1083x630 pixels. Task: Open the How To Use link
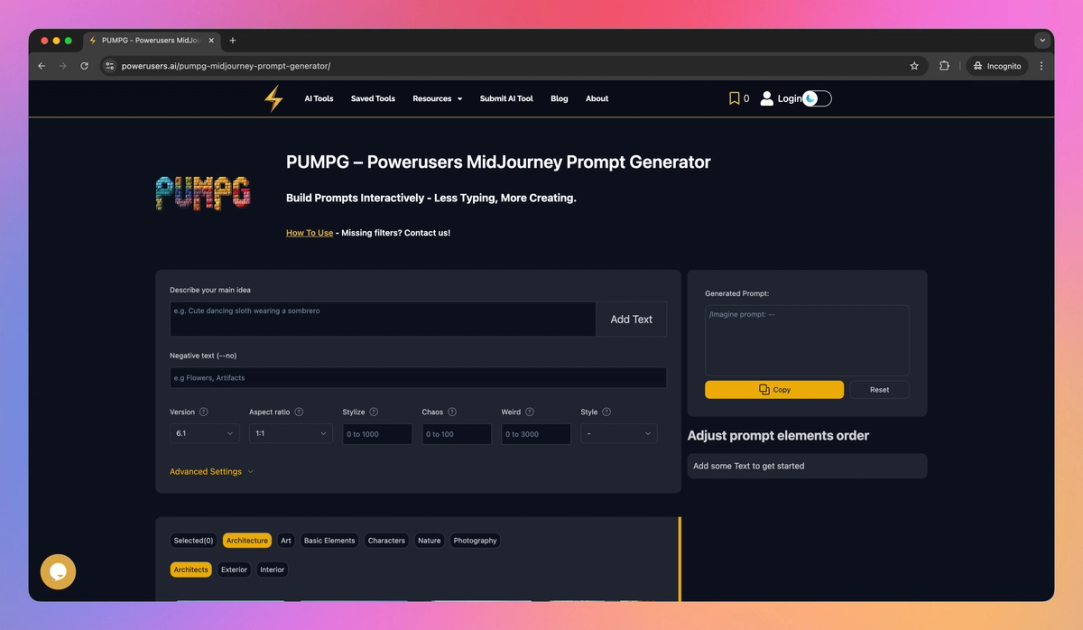pos(309,232)
